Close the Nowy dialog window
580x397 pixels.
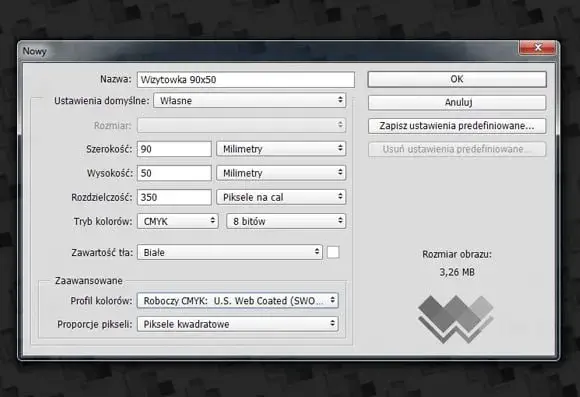[x=537, y=47]
